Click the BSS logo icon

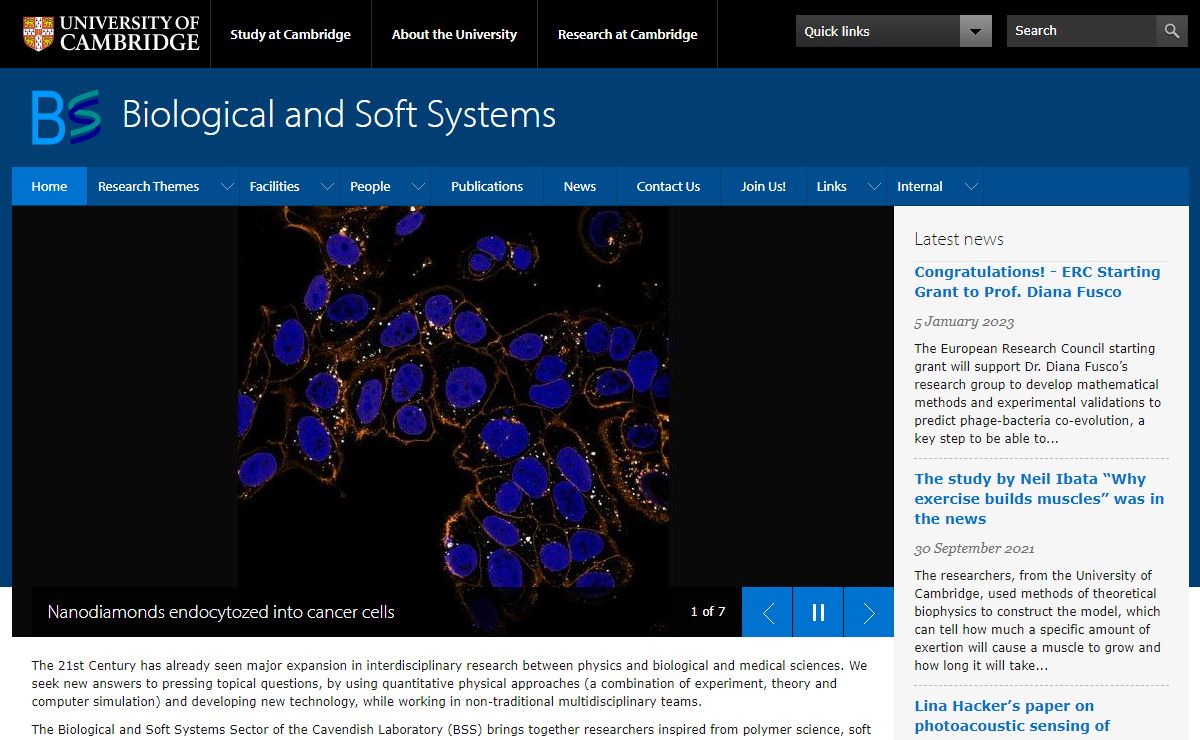pyautogui.click(x=66, y=117)
